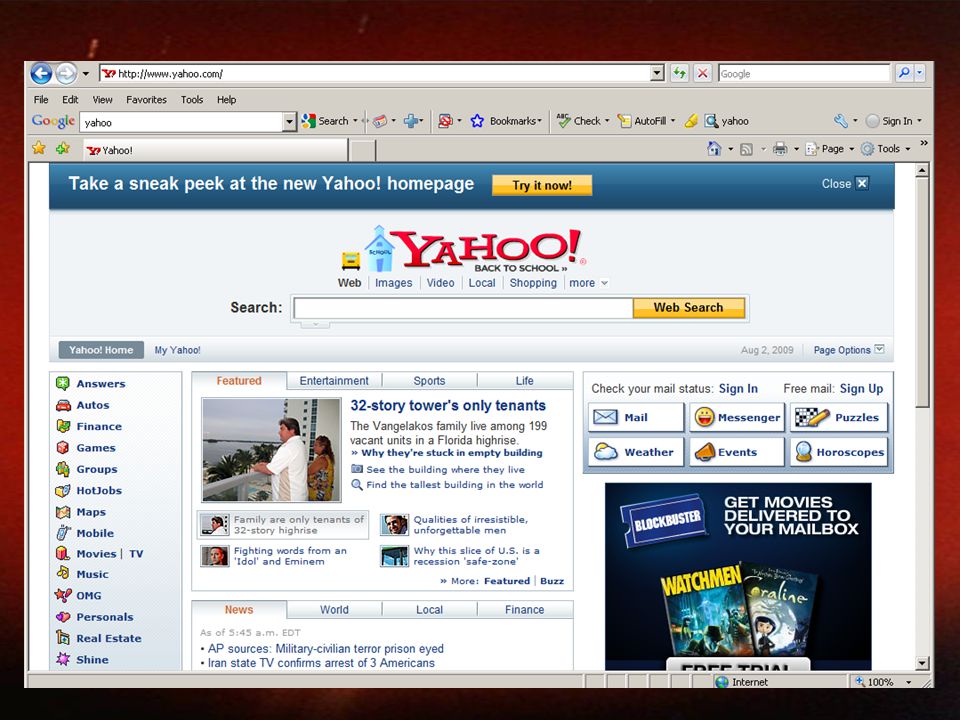This screenshot has height=720, width=960.
Task: Click the Try it now! button
Action: (542, 186)
